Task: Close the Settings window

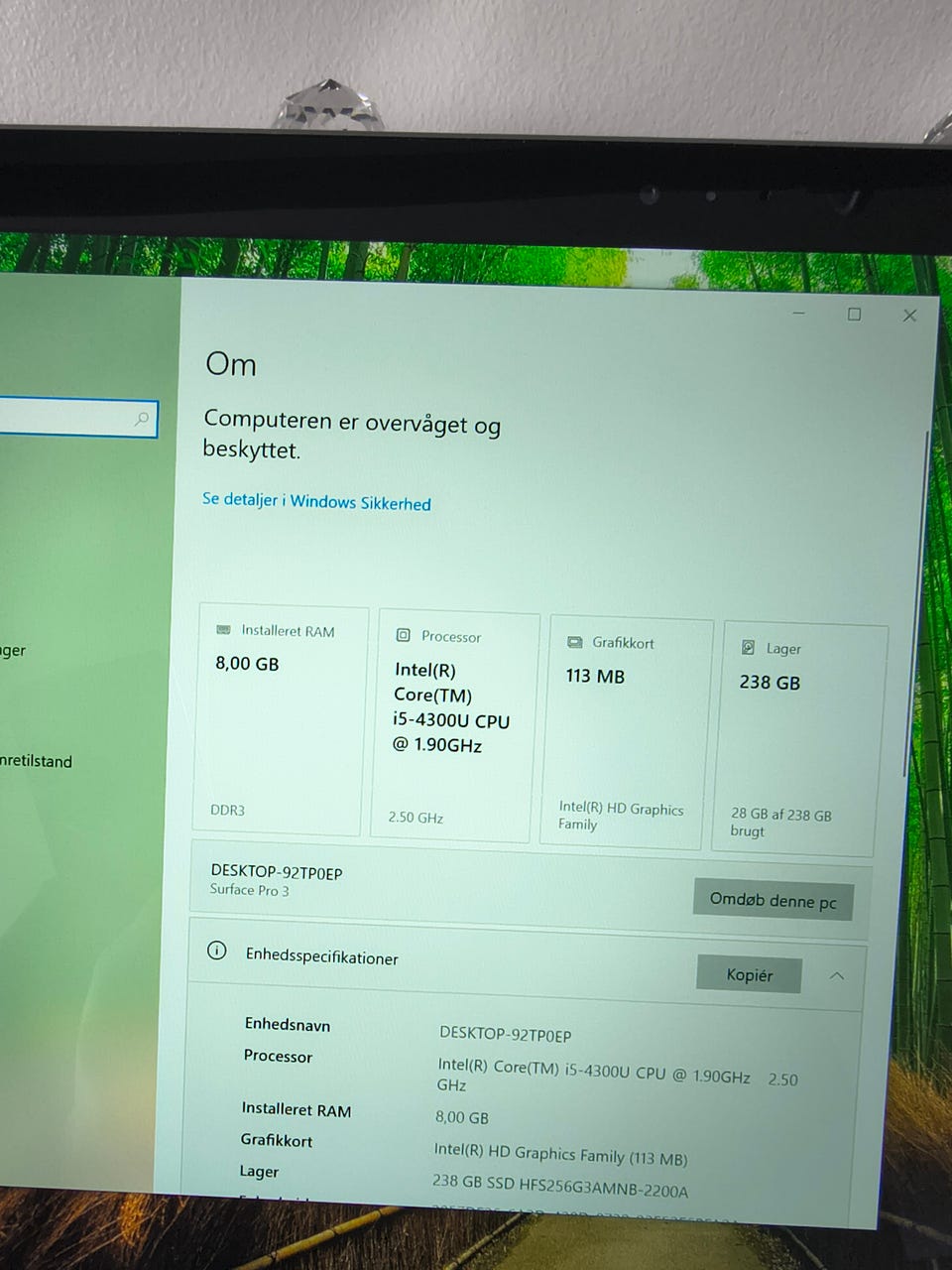Action: click(x=909, y=316)
